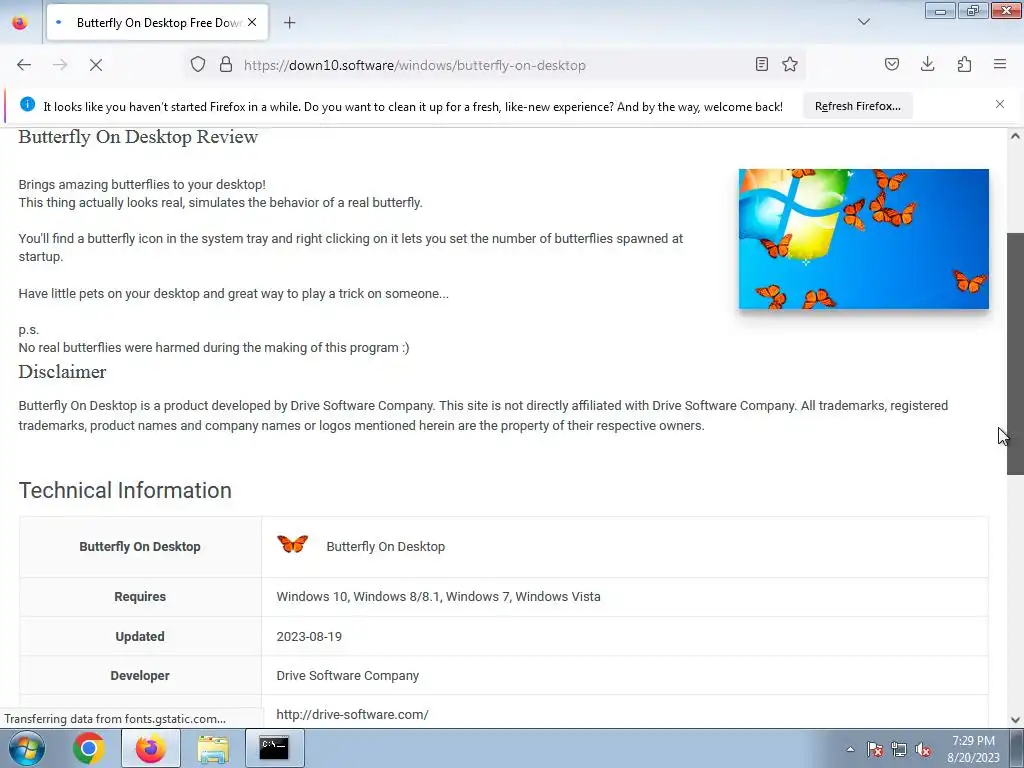Open the downloads panel
Viewport: 1024px width, 768px height.
click(927, 64)
